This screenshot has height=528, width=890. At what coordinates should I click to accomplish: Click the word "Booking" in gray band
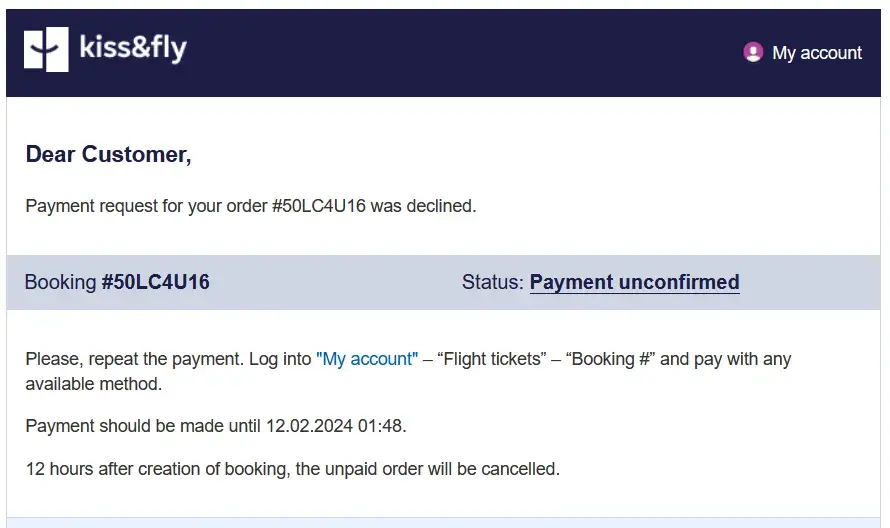click(x=60, y=282)
